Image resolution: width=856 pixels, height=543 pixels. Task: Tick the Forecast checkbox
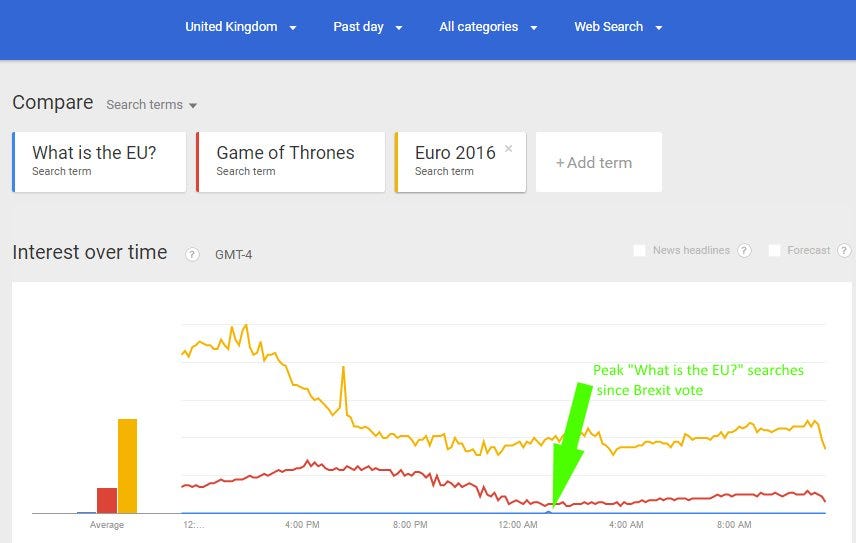click(774, 250)
